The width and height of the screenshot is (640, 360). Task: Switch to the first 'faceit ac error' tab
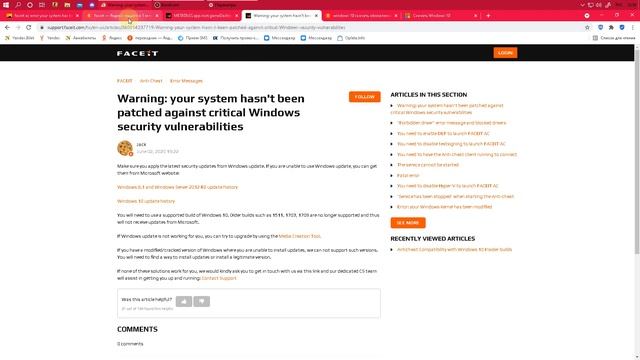[42, 16]
